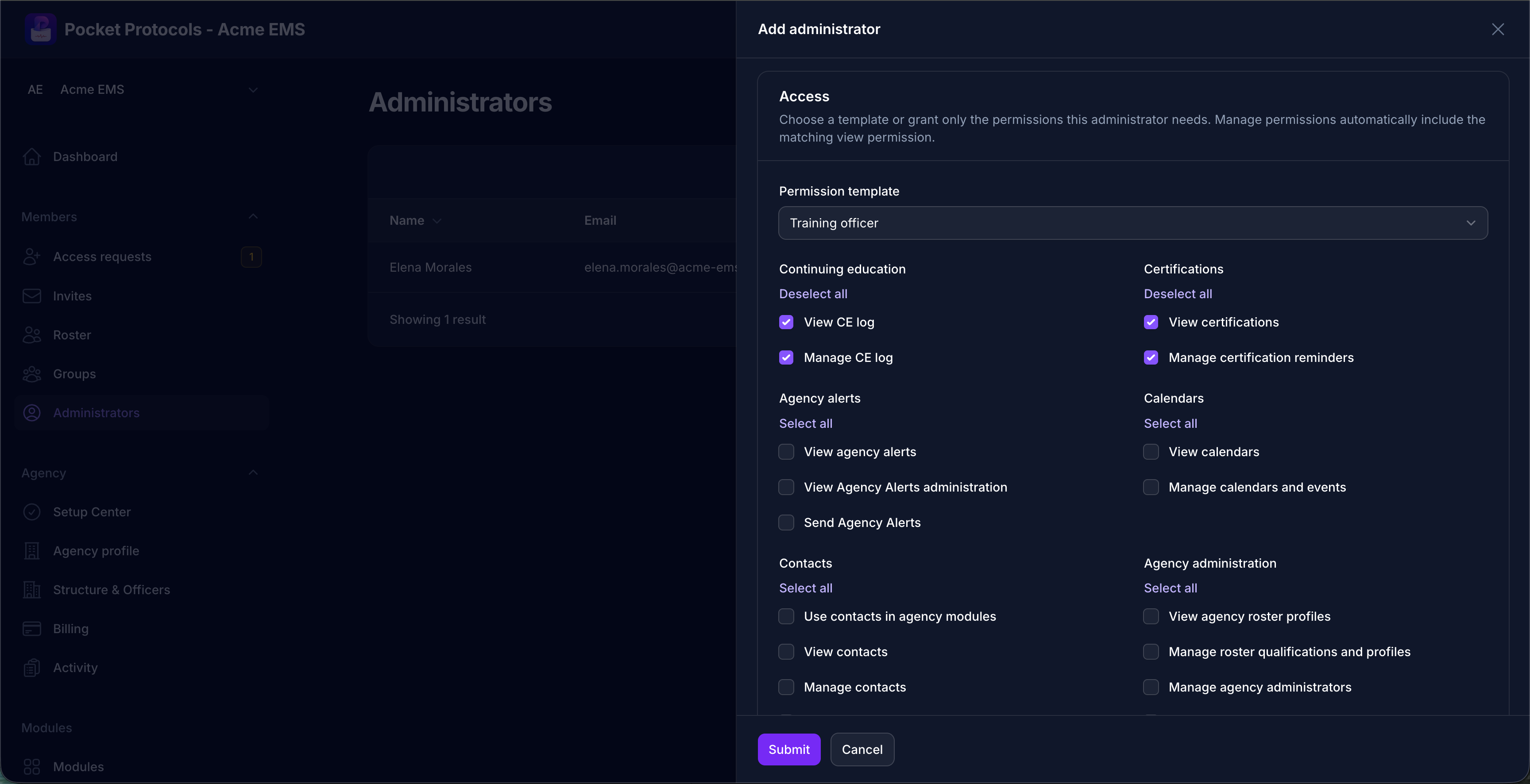Check Manage agency administrators
The height and width of the screenshot is (784, 1530).
[1151, 687]
